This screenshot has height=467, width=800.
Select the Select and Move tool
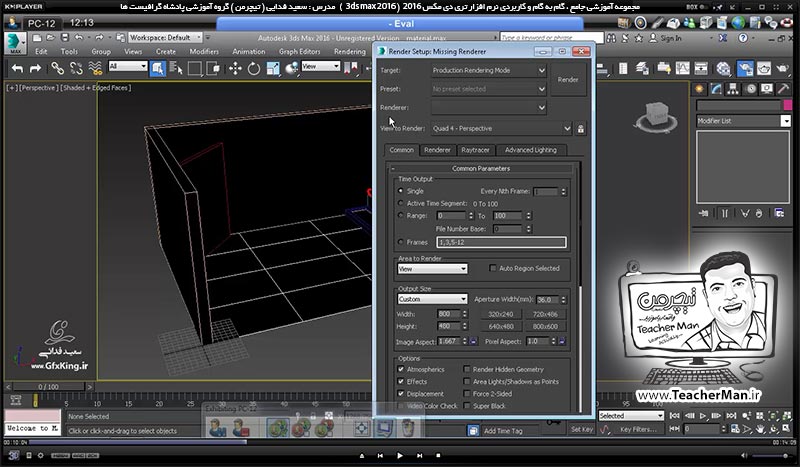[235, 68]
